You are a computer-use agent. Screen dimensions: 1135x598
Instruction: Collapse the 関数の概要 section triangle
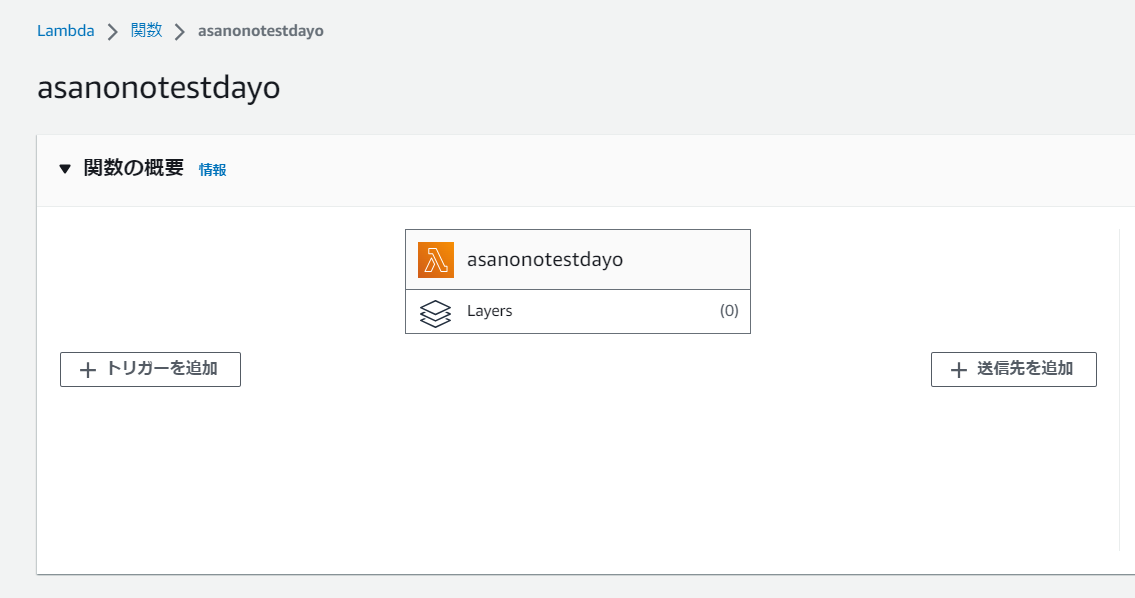click(x=64, y=169)
